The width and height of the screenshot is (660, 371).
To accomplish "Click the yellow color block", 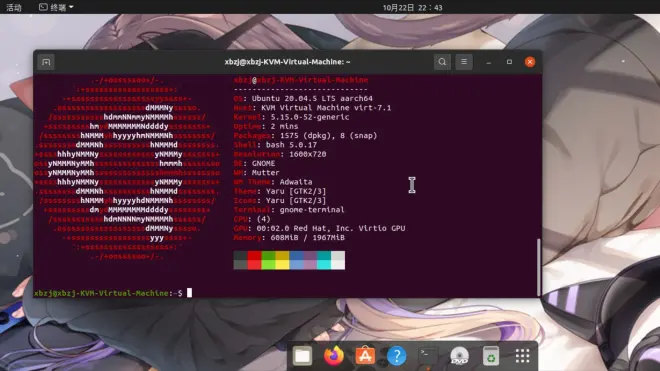I will pos(282,260).
